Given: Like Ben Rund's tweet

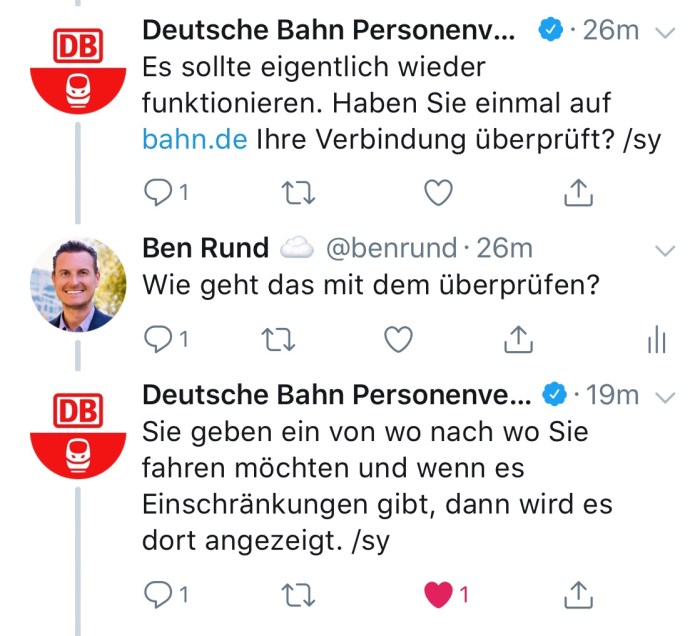Looking at the screenshot, I should [x=399, y=340].
